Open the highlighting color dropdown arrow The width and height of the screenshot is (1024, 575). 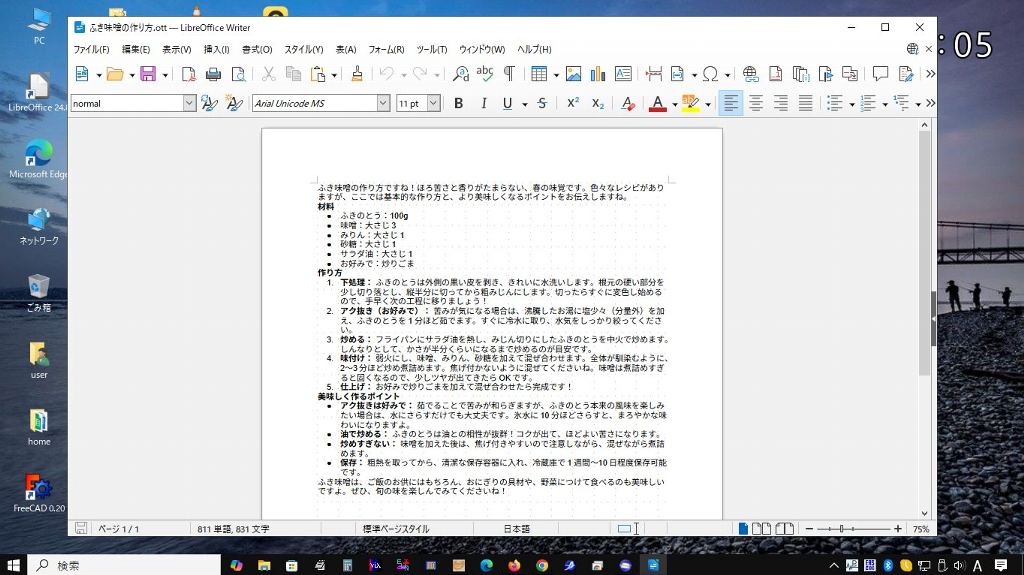pos(707,104)
